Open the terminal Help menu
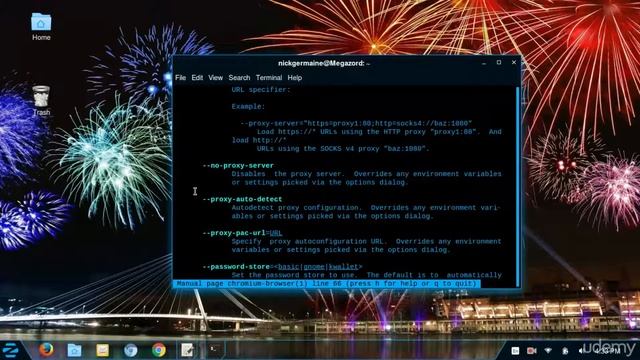Viewport: 640px width, 360px height. (x=295, y=78)
